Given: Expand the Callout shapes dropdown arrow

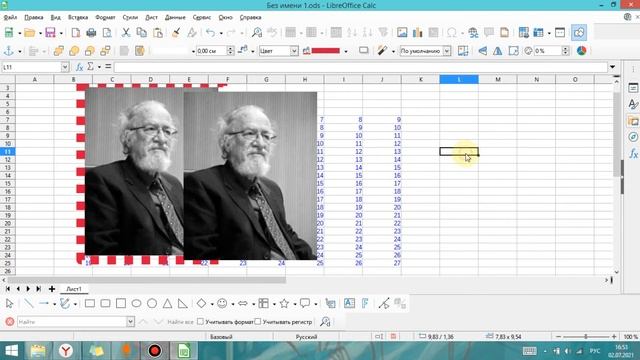Looking at the screenshot, I should [x=316, y=304].
